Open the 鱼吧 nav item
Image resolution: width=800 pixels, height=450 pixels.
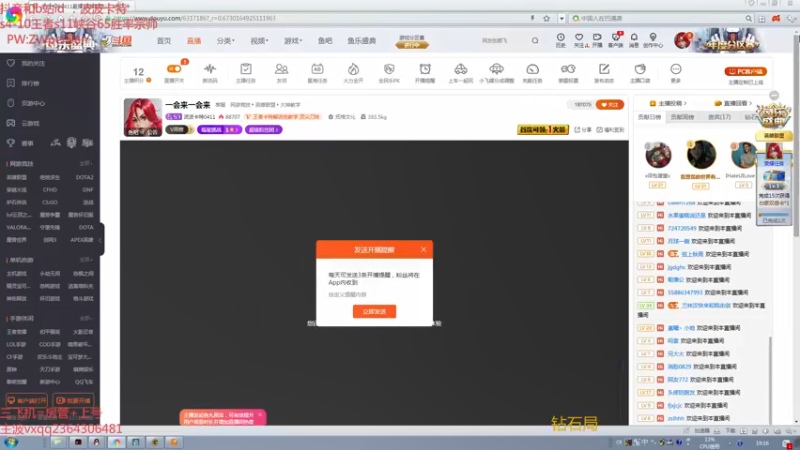325,41
